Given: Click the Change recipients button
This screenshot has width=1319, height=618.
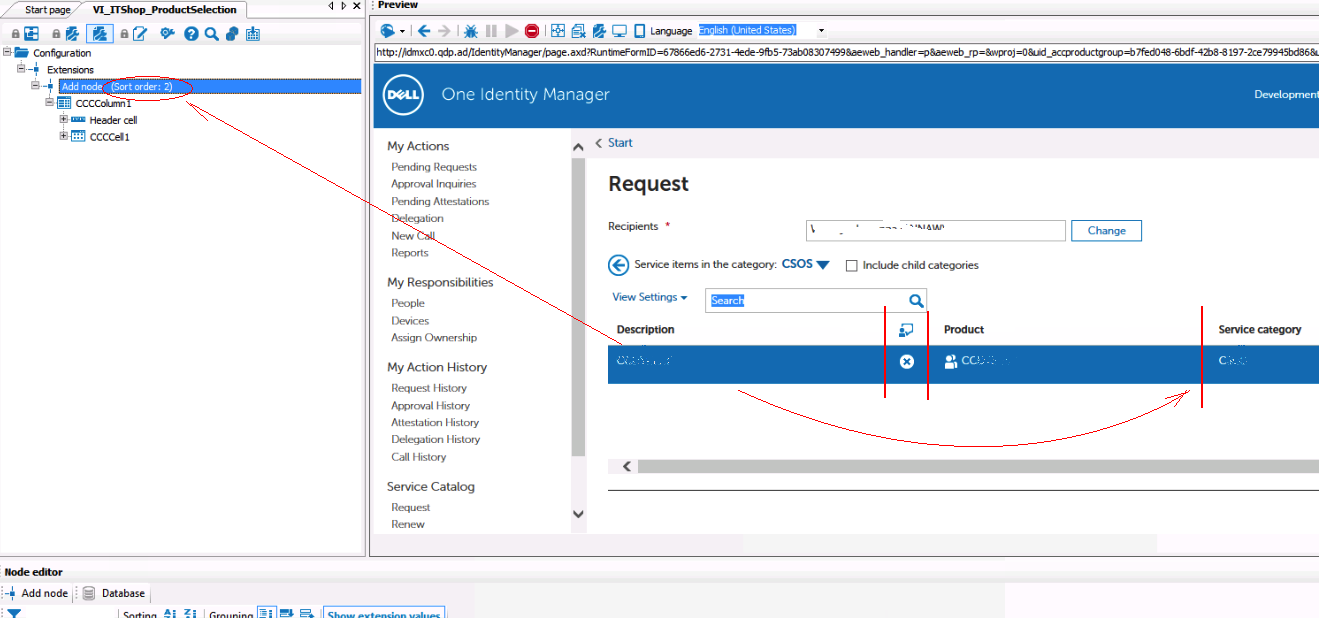Looking at the screenshot, I should point(1106,231).
